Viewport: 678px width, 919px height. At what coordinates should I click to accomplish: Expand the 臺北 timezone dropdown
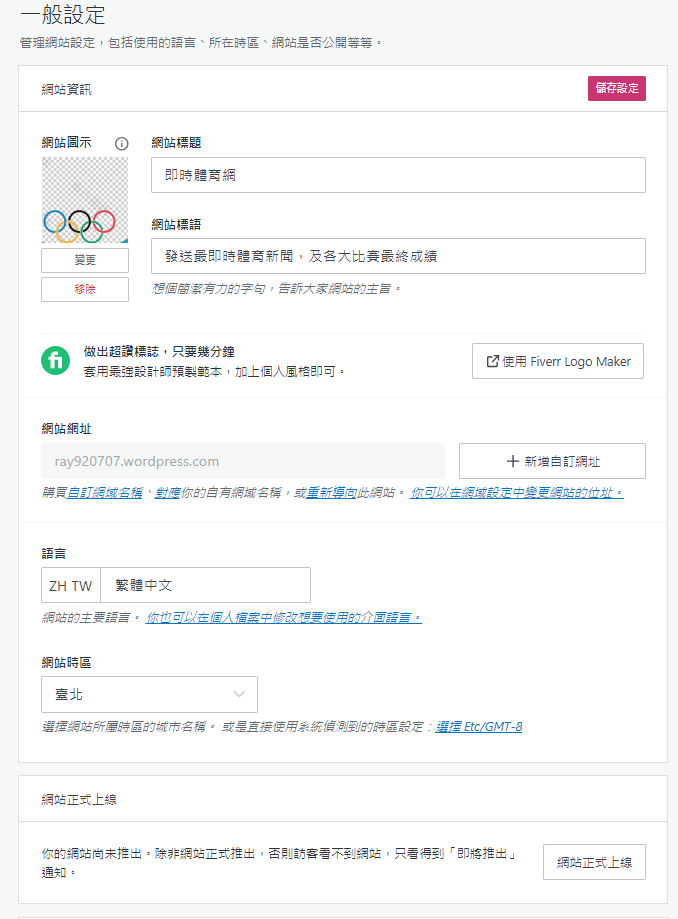149,694
